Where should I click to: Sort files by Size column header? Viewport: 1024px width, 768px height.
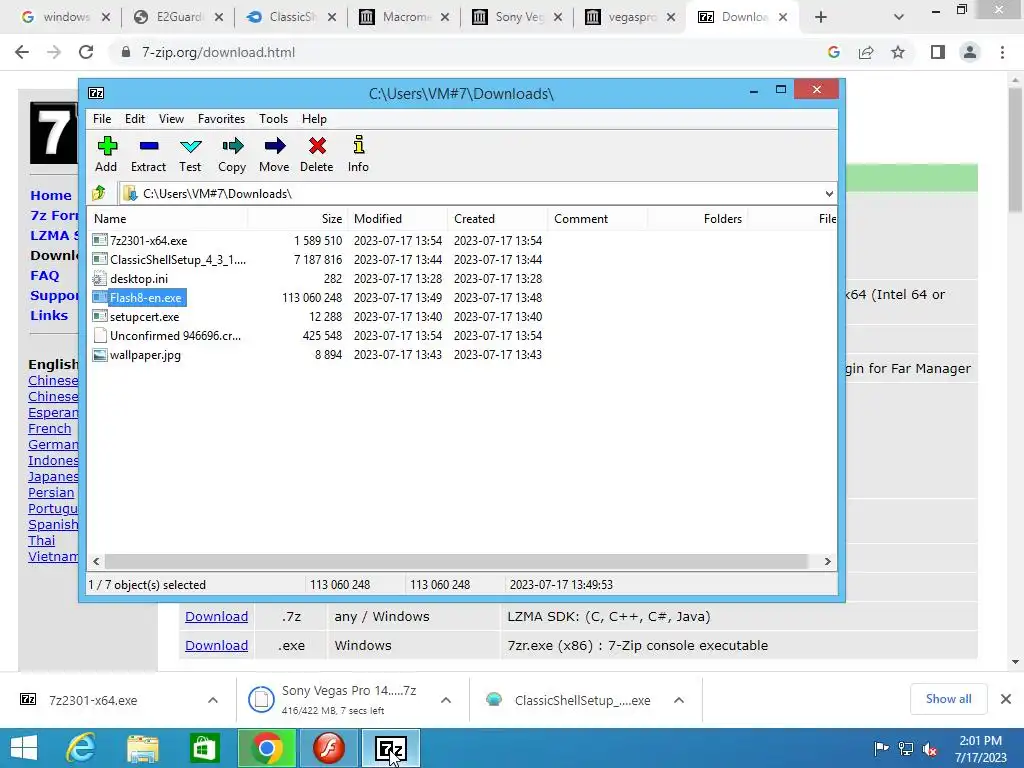tap(298, 219)
